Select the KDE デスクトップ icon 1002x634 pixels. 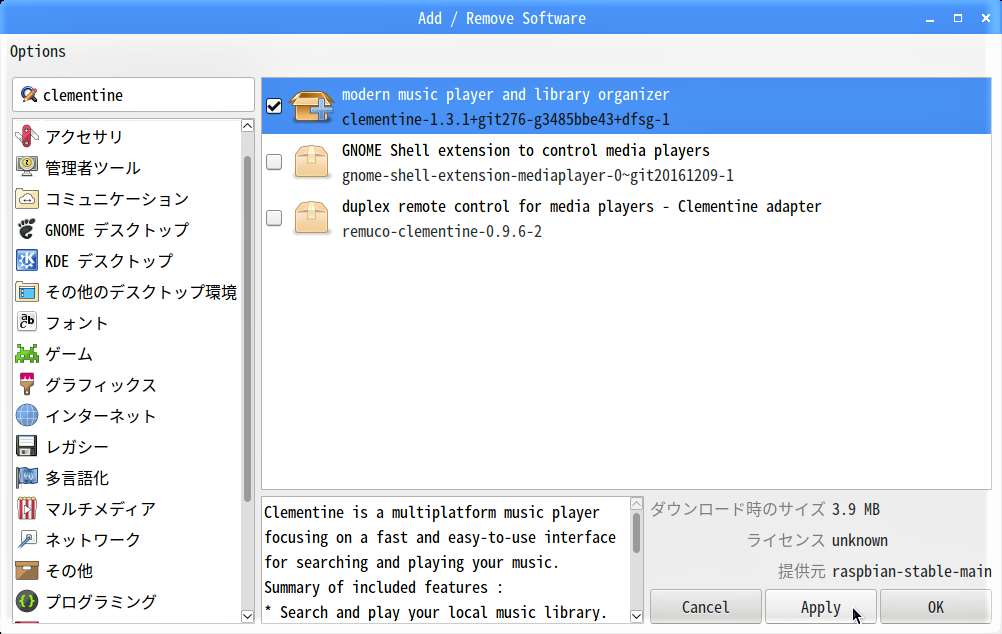tap(27, 260)
